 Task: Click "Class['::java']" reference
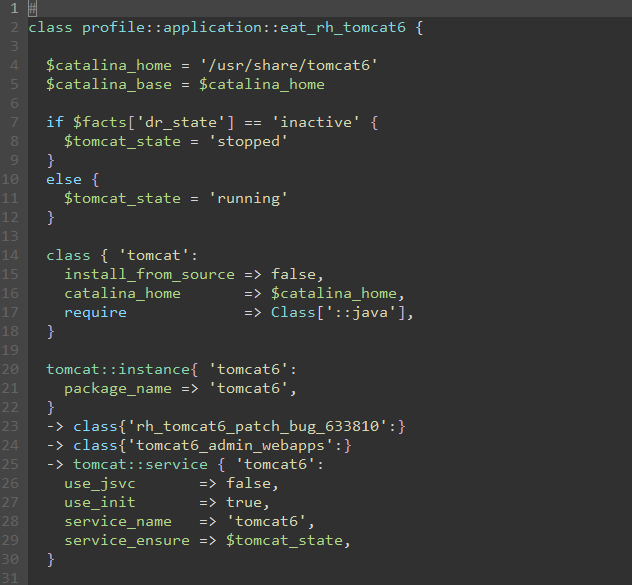point(338,312)
